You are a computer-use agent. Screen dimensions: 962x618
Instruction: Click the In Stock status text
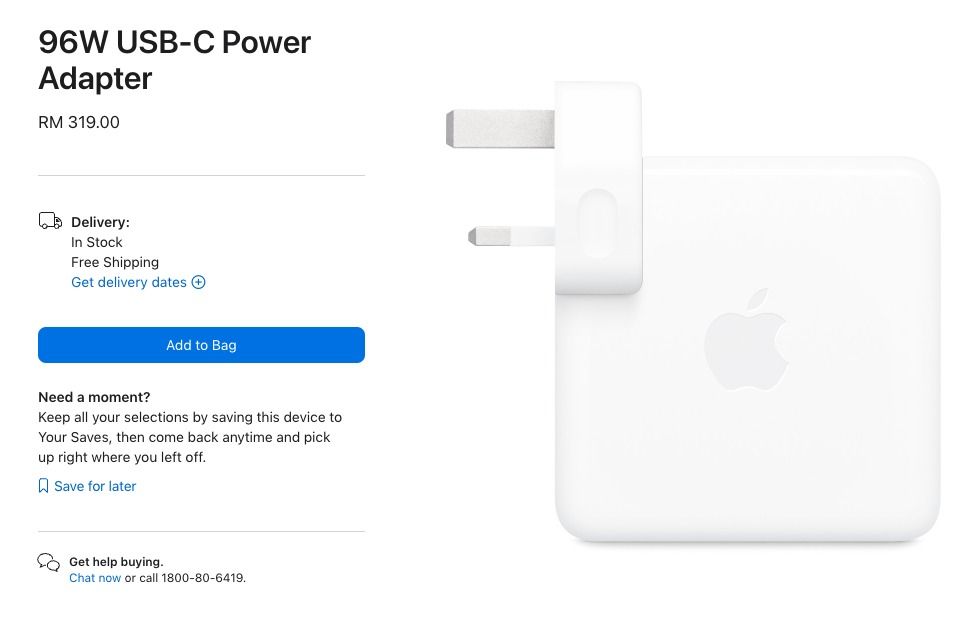point(97,242)
